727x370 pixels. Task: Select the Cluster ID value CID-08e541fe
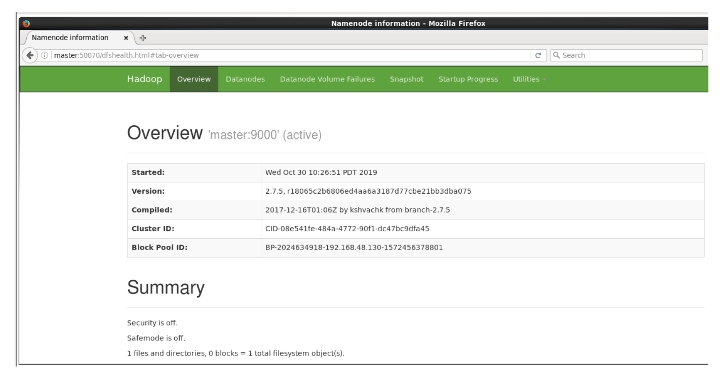point(347,229)
